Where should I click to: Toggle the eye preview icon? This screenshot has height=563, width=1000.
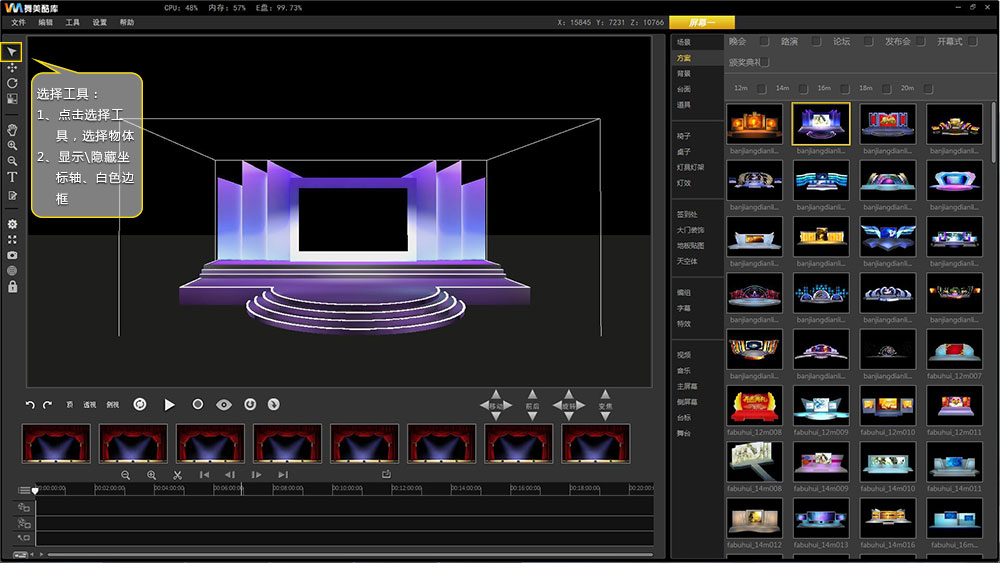pos(224,405)
